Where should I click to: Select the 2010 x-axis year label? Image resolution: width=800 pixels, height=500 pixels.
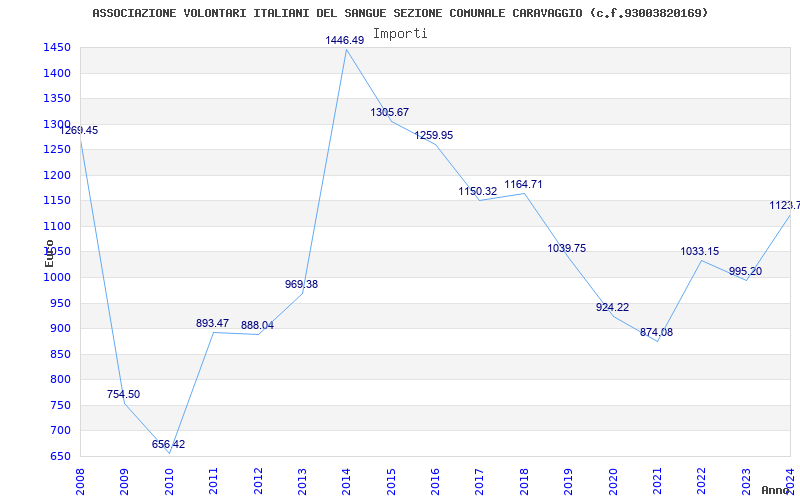(169, 482)
